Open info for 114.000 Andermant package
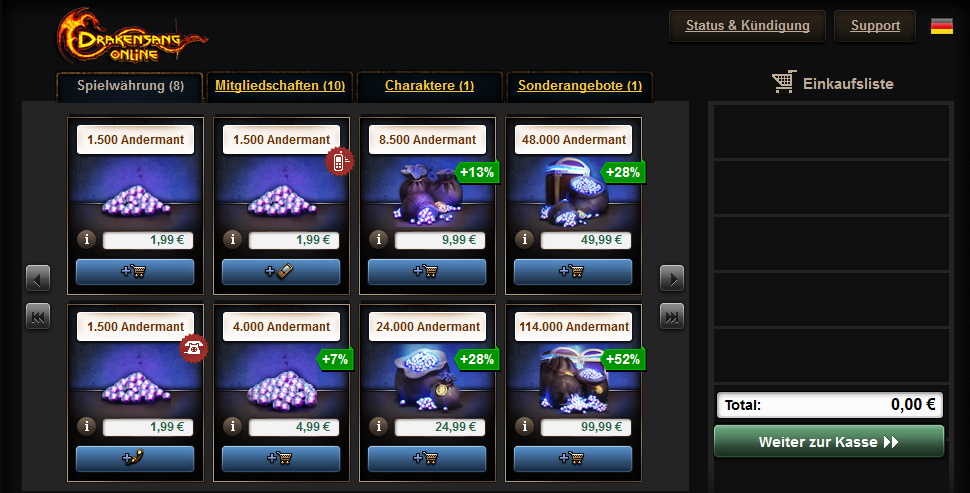This screenshot has height=493, width=970. tap(525, 426)
